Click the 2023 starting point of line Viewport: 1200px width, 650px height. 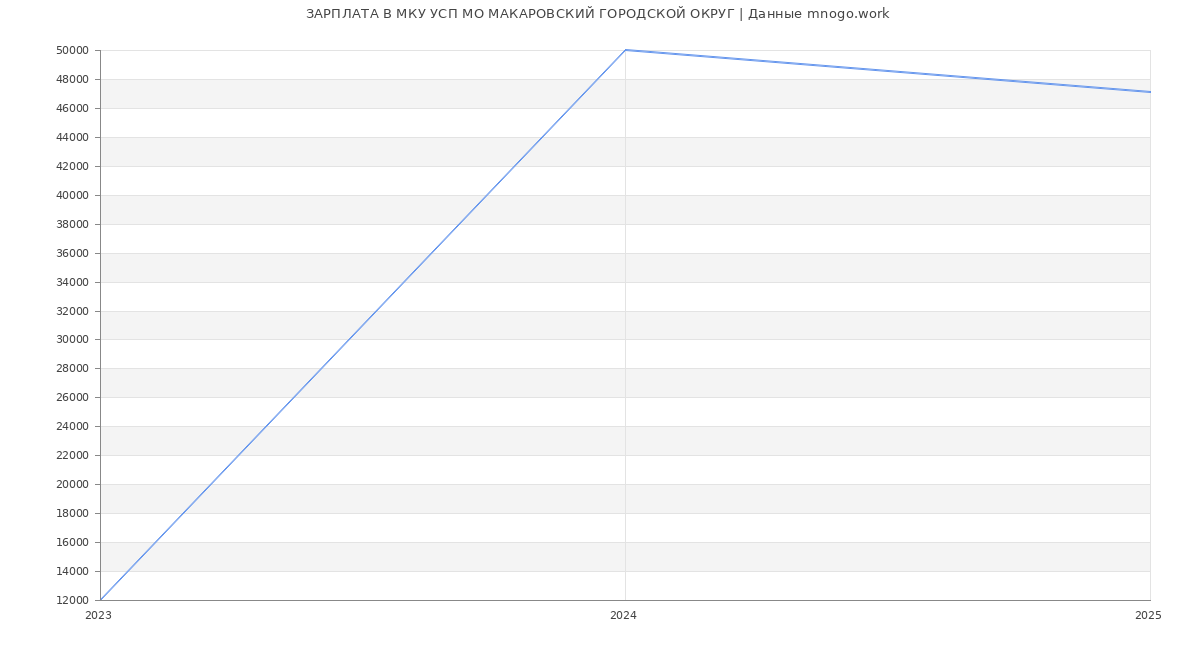(101, 599)
